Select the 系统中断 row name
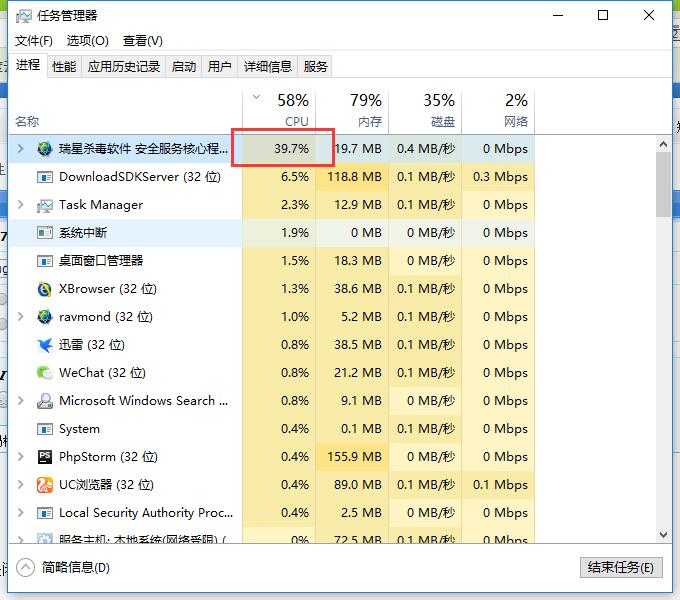The width and height of the screenshot is (680, 600). pos(83,233)
